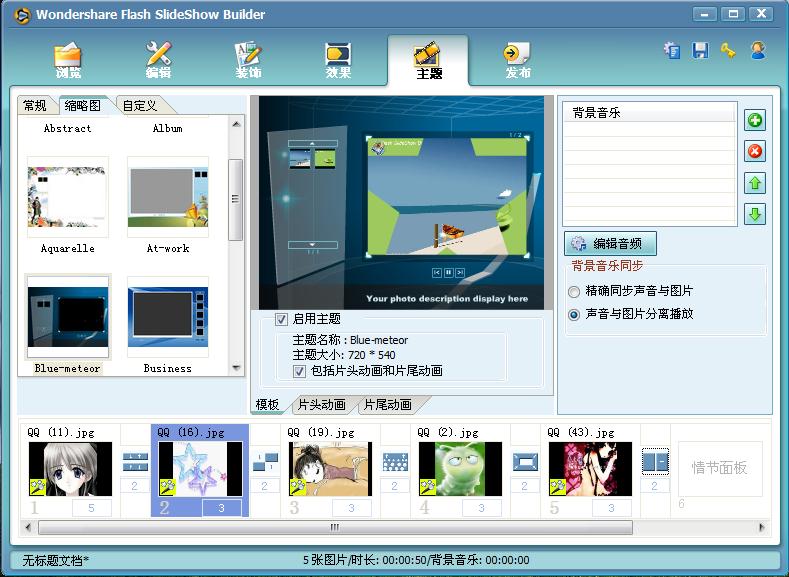This screenshot has height=577, width=789.
Task: Click the user profile icon top right
Action: tap(758, 50)
